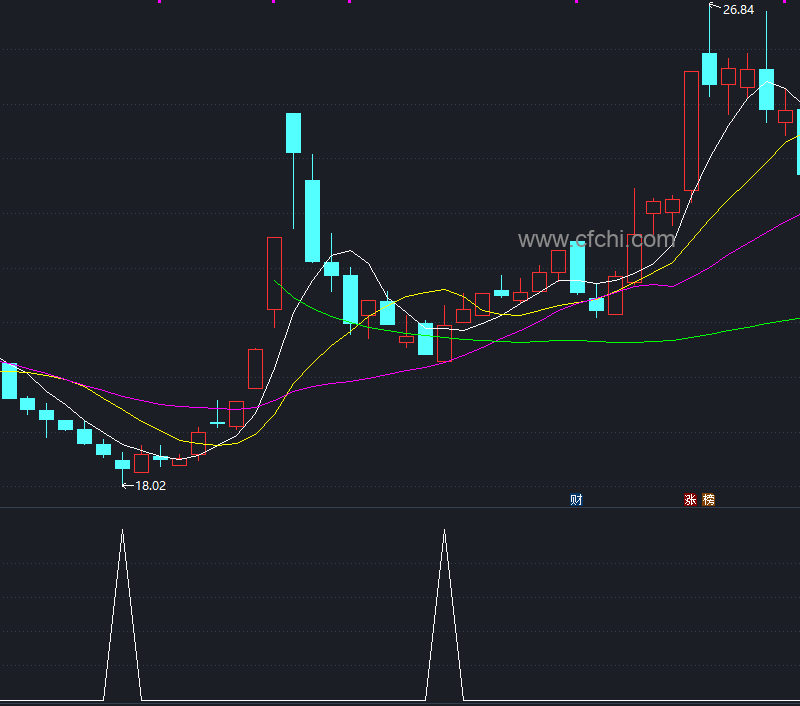The width and height of the screenshot is (800, 706).
Task: Click the red 涨 limit-up marker
Action: [x=690, y=499]
